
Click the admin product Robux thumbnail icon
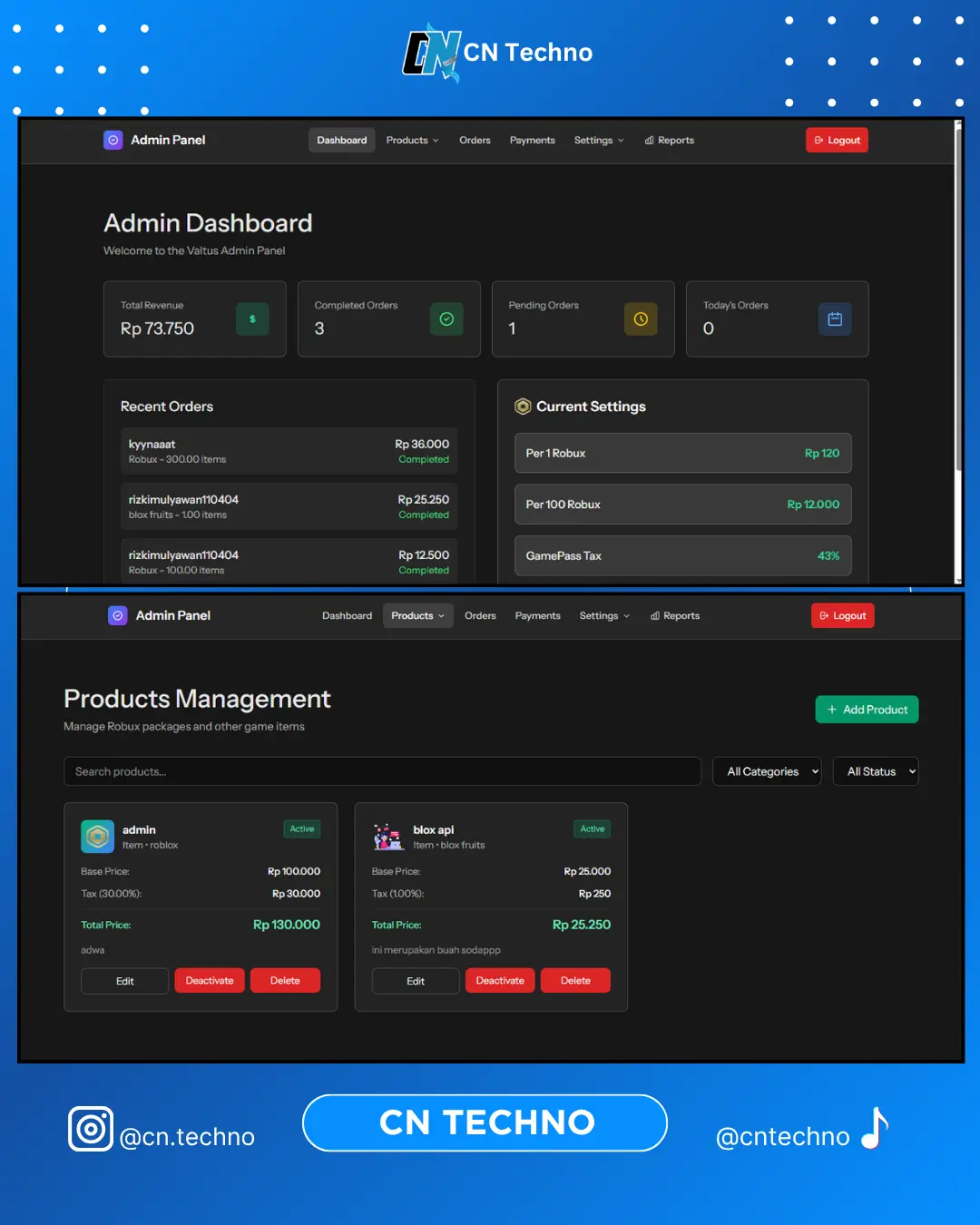pos(98,837)
